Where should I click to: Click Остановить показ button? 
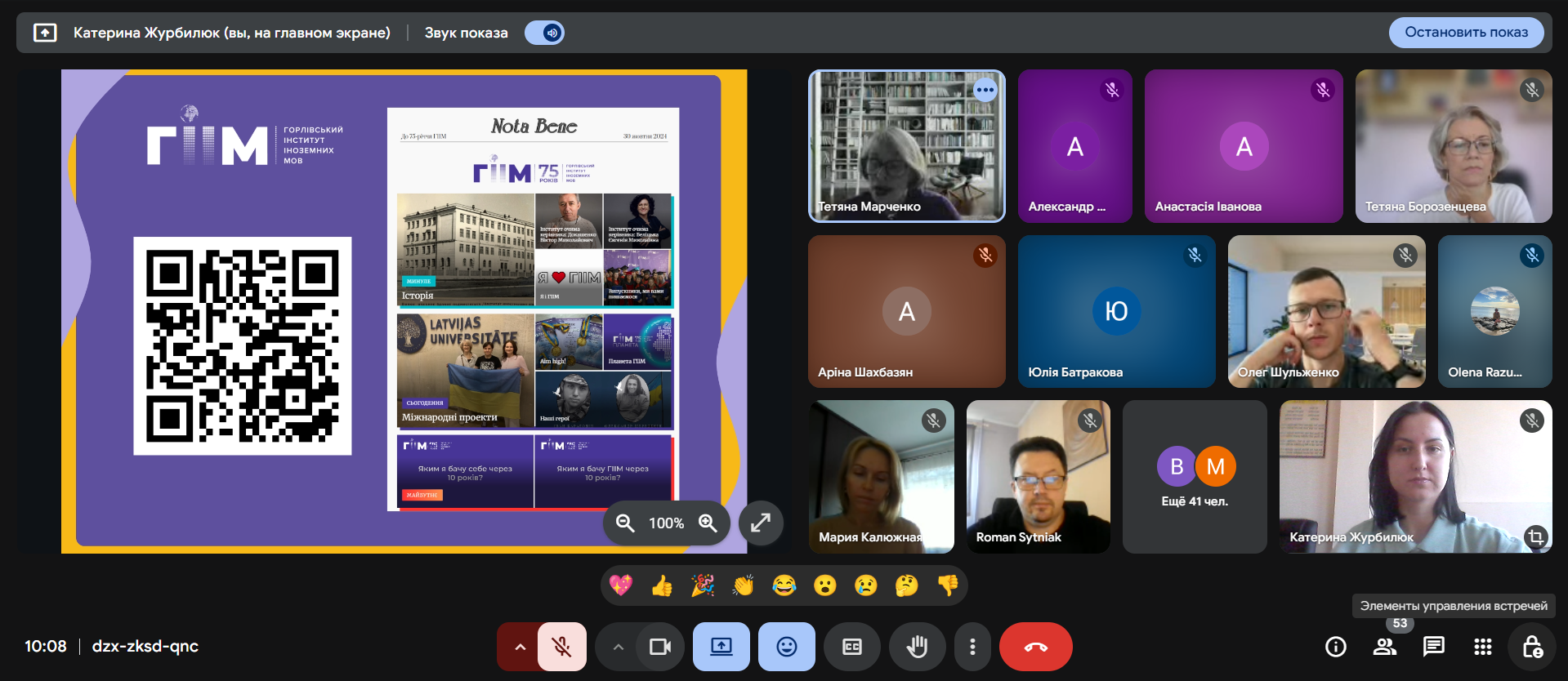1466,33
